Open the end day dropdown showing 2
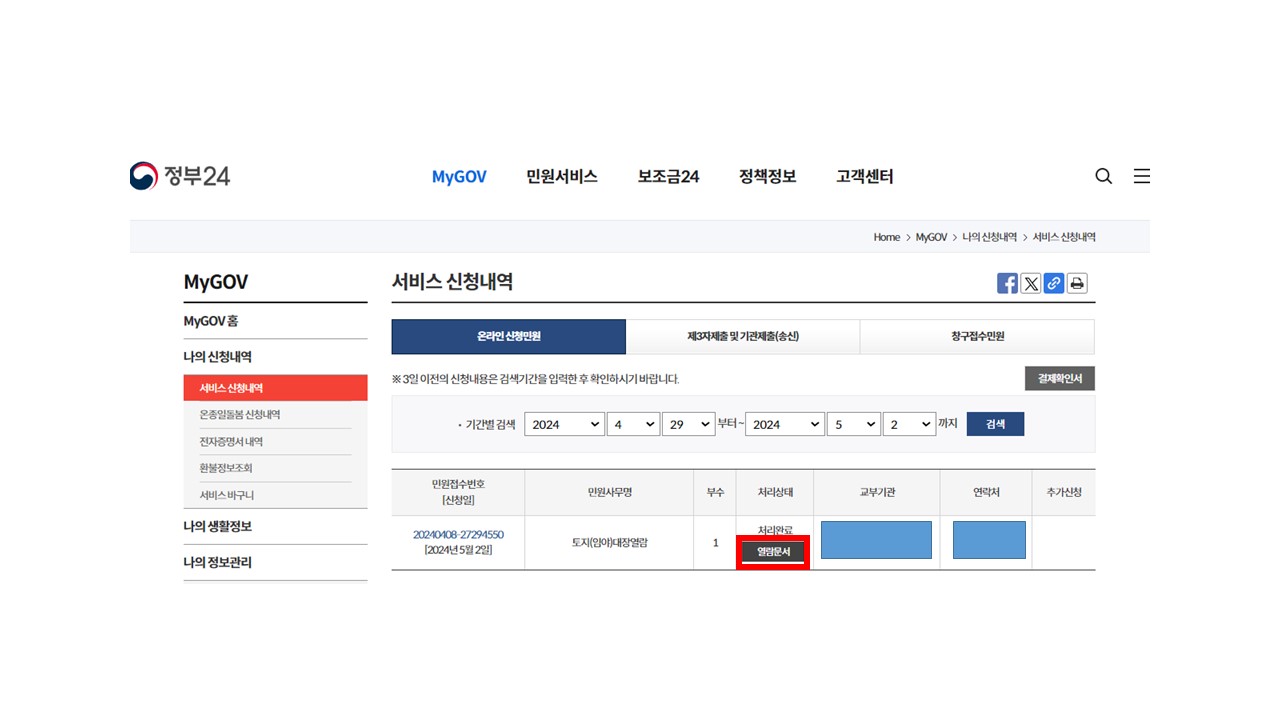 [x=909, y=424]
